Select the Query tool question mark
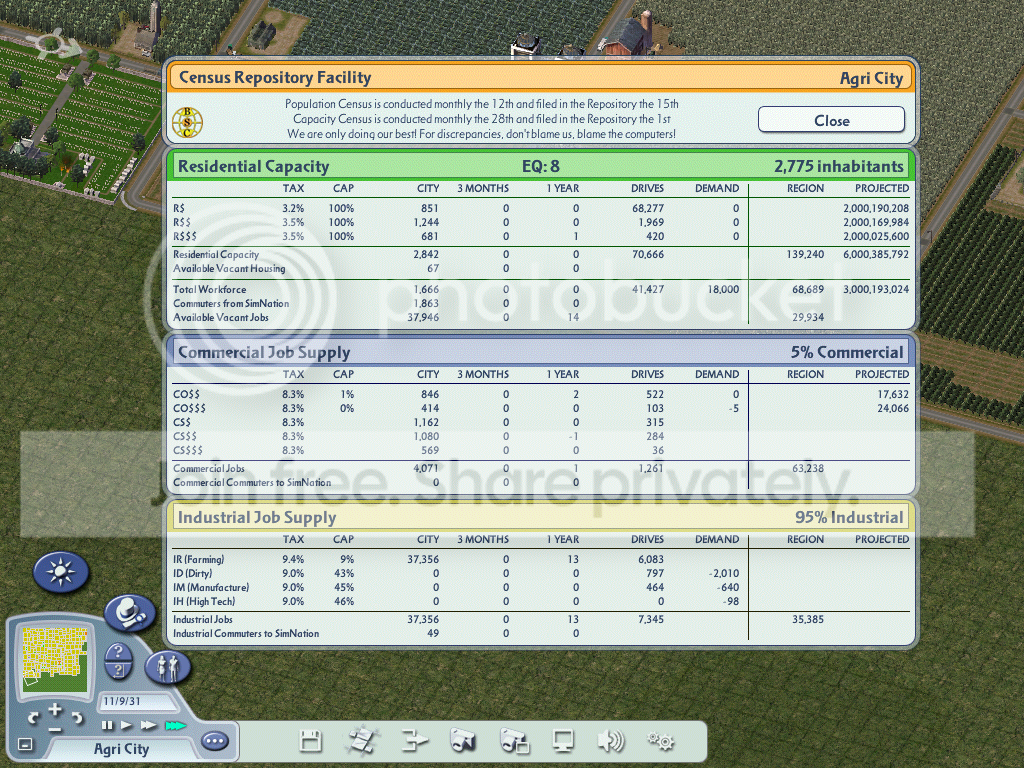Screen dimensions: 1024x768 click(118, 651)
